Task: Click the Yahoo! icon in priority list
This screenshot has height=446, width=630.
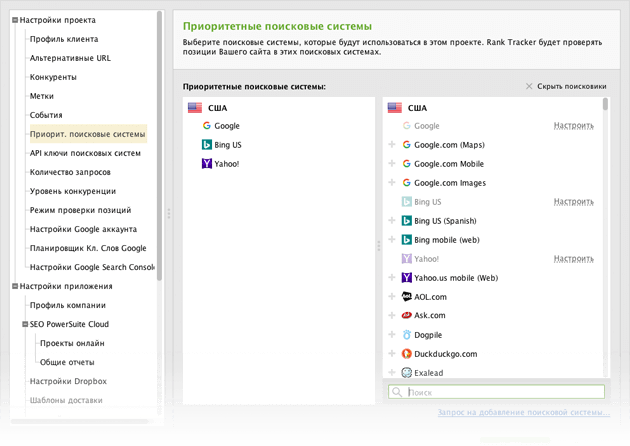Action: pyautogui.click(x=206, y=164)
